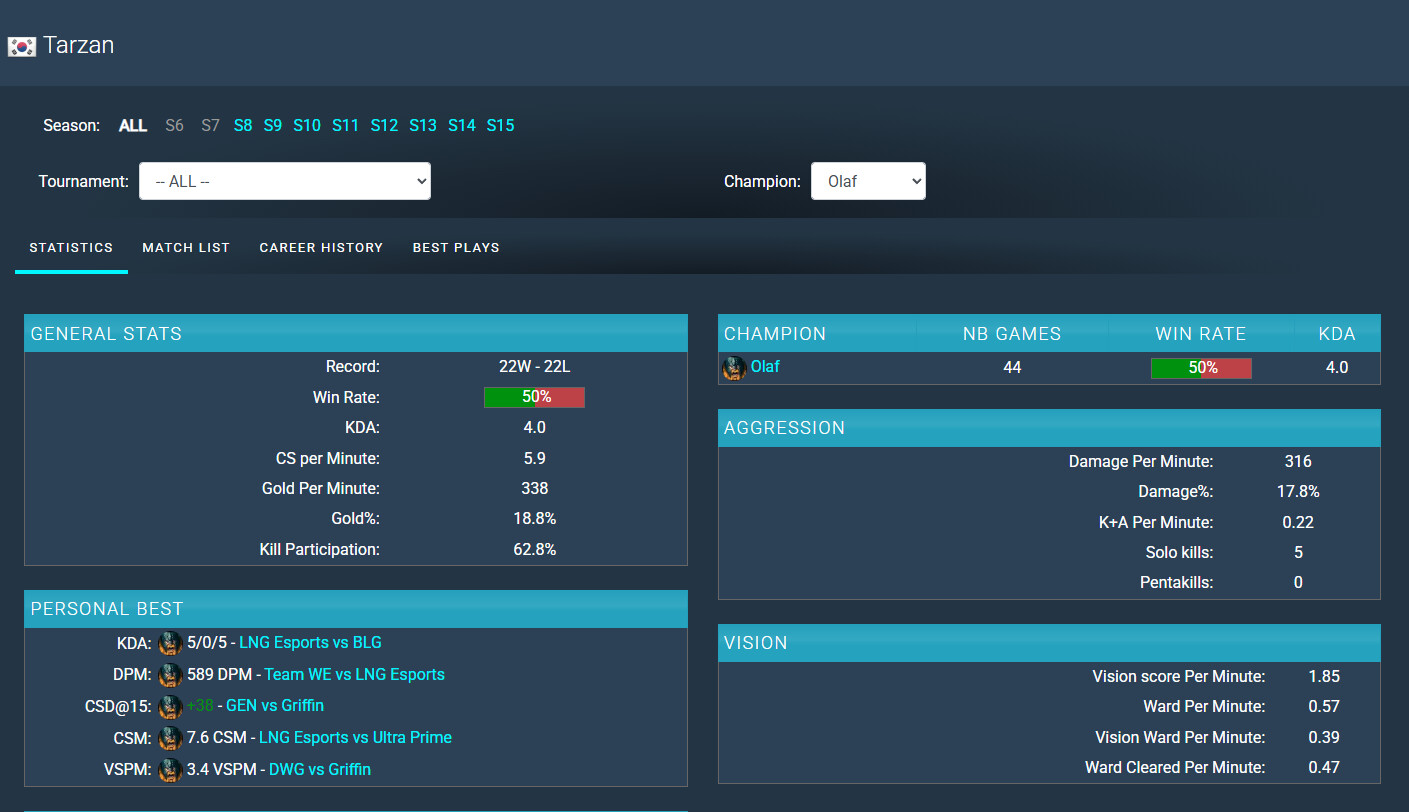Click the Olaf icon in the champion table
The height and width of the screenshot is (812, 1409).
pos(734,368)
